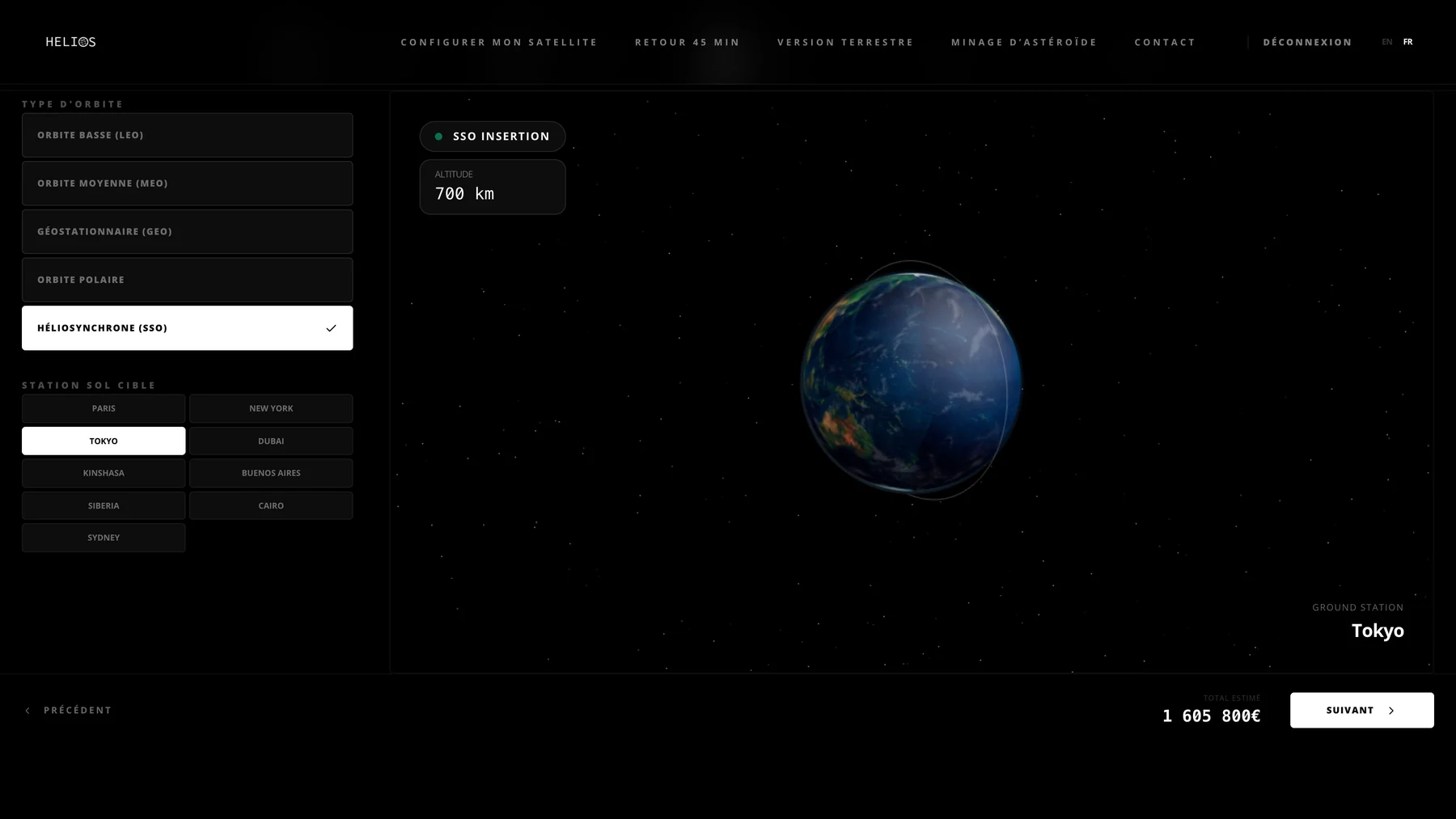Click the Tokyo ground station label
Screen dimensions: 1456x819
tap(1378, 631)
